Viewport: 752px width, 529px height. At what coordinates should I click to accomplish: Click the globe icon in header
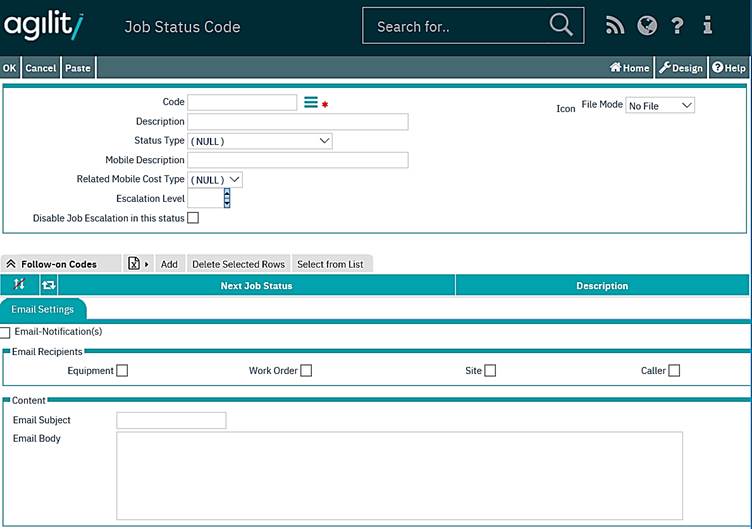pos(647,27)
